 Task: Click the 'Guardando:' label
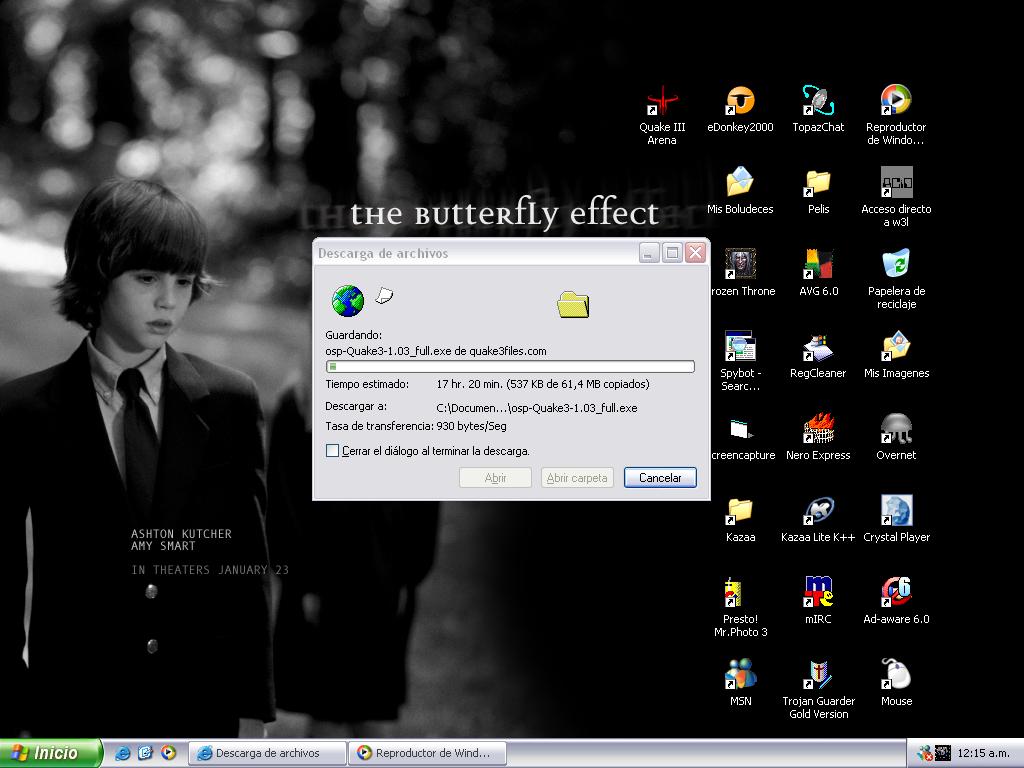point(353,335)
